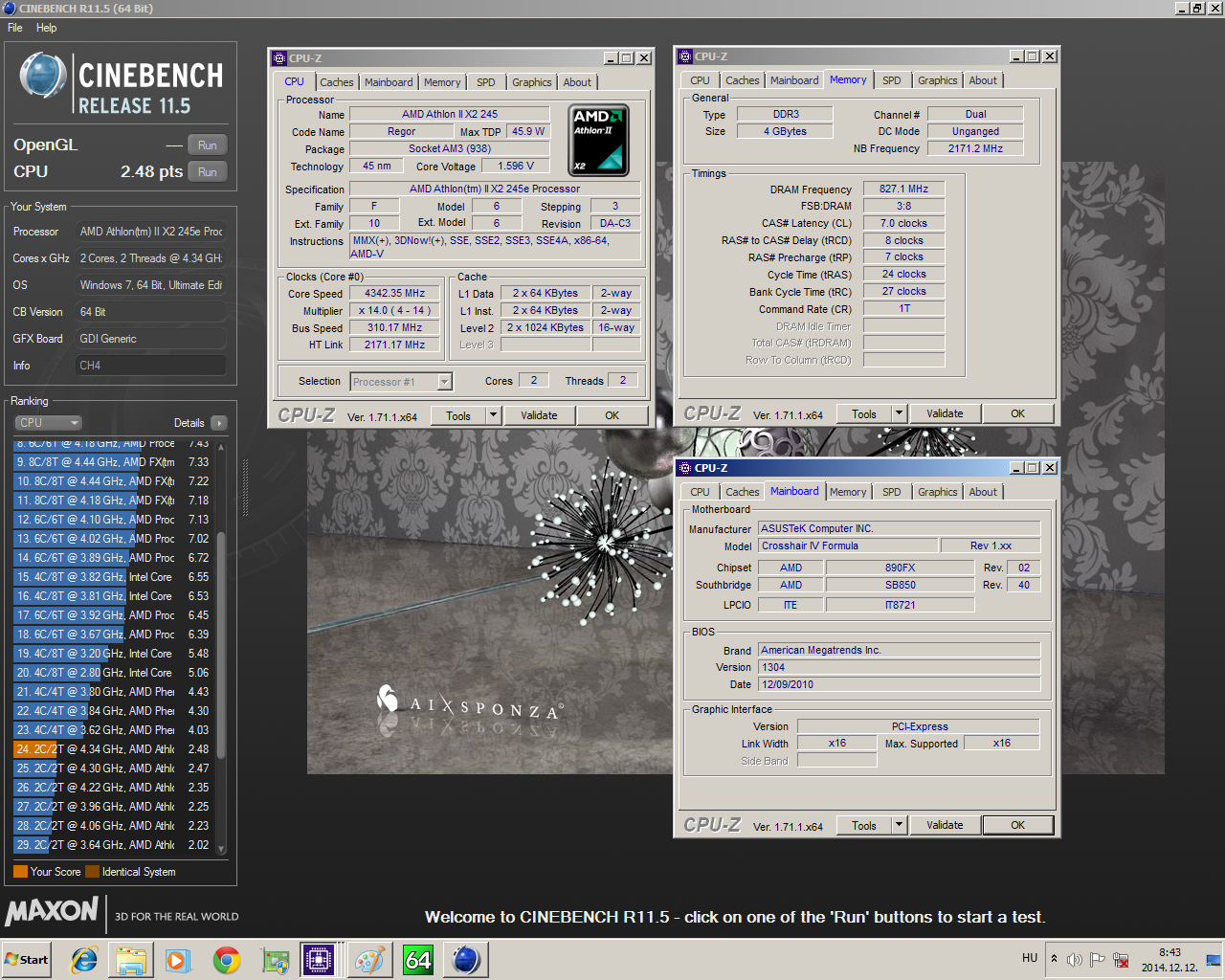Open Tools dropdown arrow in CPU window

[494, 415]
